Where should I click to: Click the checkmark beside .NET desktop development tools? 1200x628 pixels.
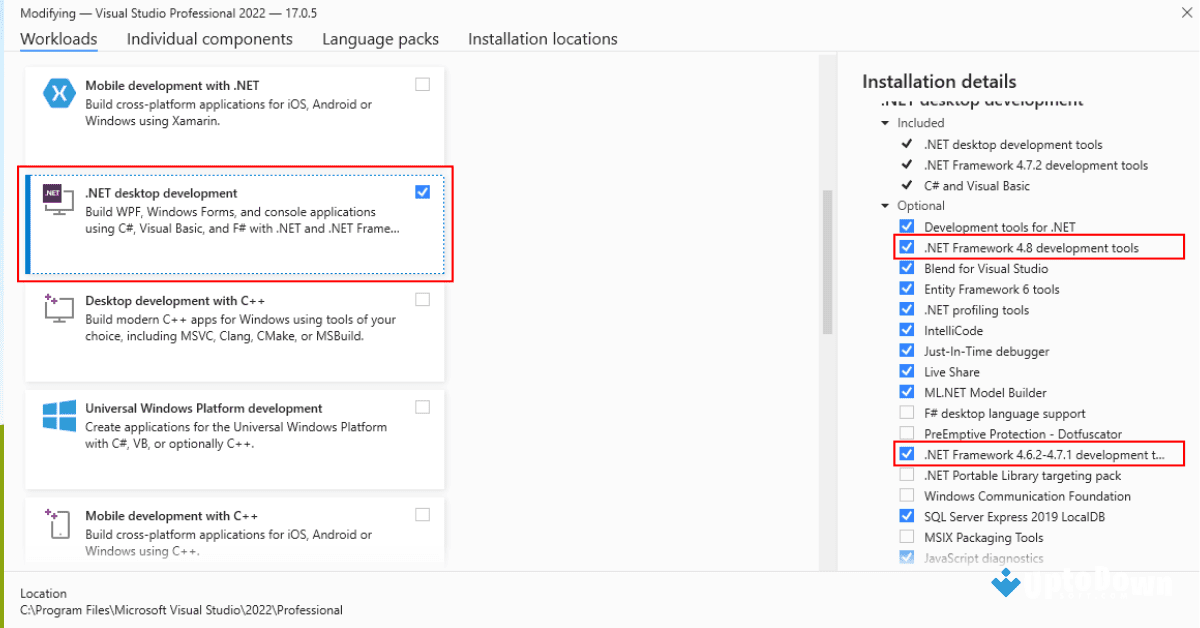pos(906,144)
